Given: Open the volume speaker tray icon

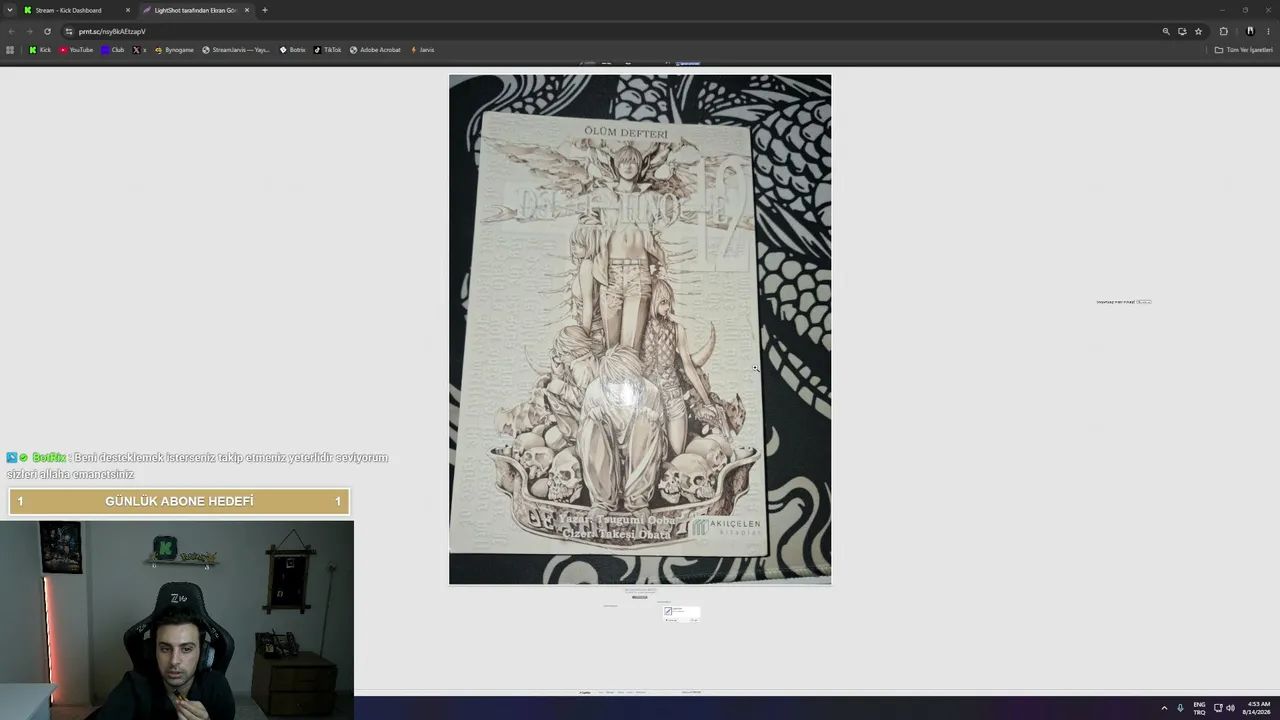Looking at the screenshot, I should pos(1230,708).
